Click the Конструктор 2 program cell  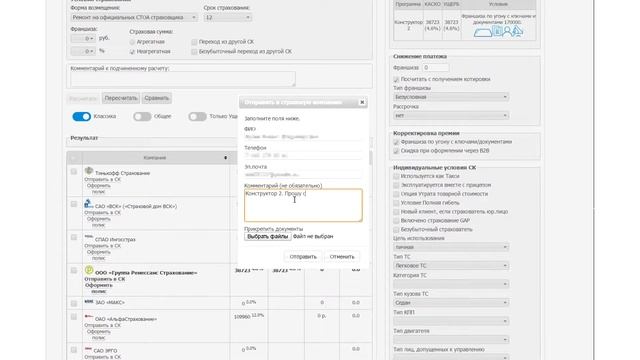click(409, 25)
